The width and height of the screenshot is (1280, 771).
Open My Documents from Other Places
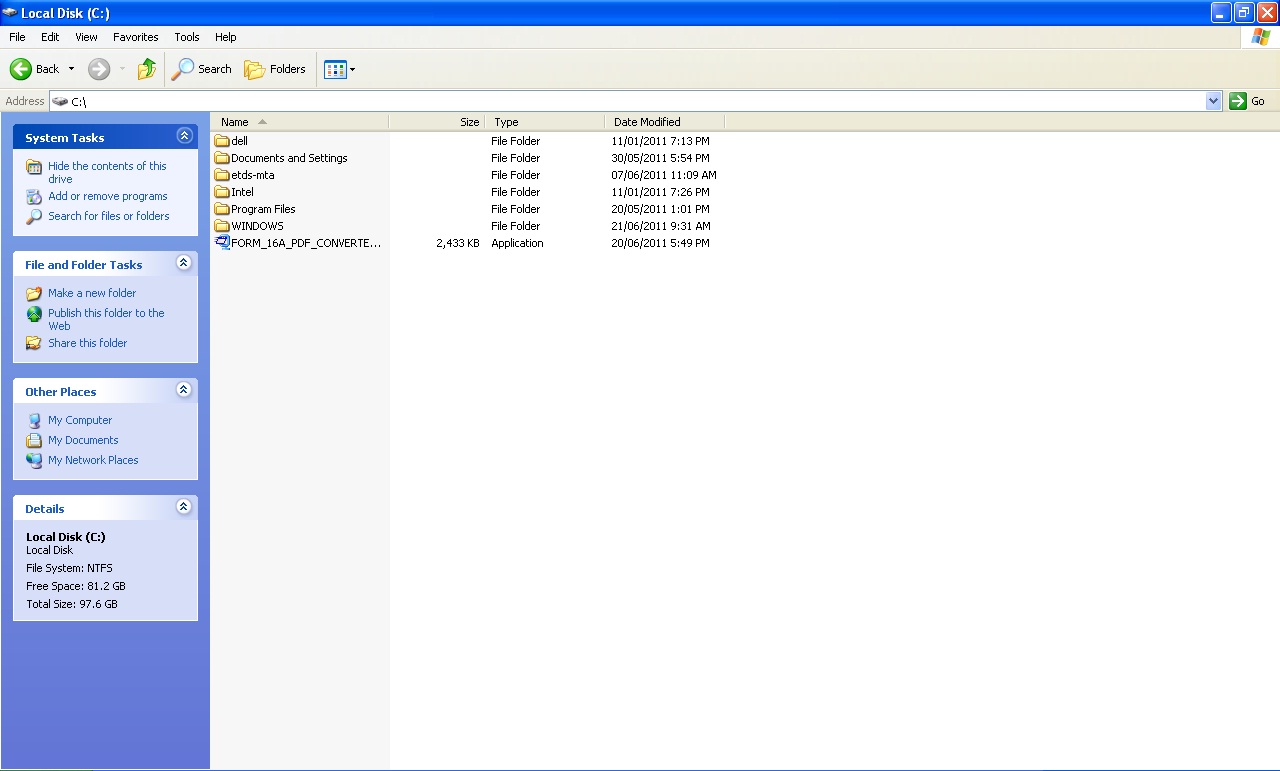[83, 440]
